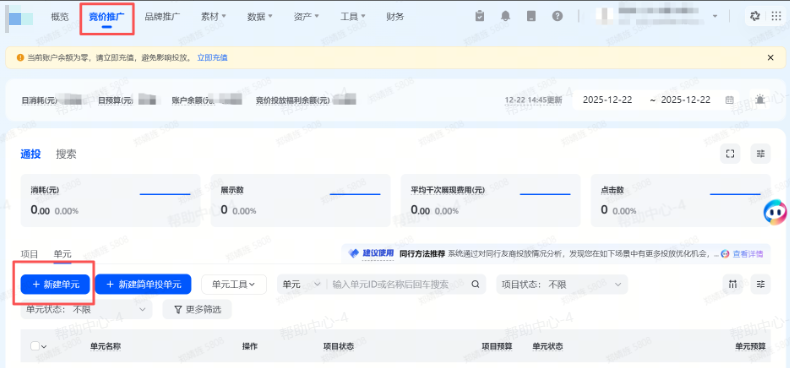Open the nine-dot app grid menu
This screenshot has height=368, width=790.
tap(776, 16)
